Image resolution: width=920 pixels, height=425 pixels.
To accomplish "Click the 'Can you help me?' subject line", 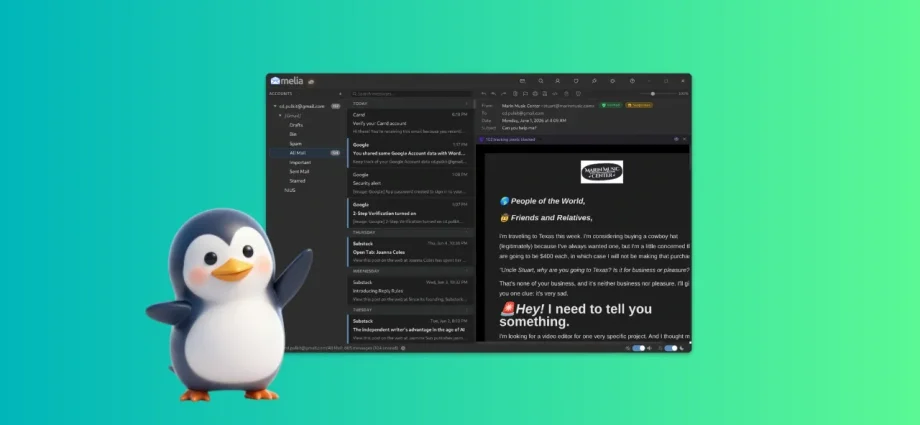I will (519, 127).
